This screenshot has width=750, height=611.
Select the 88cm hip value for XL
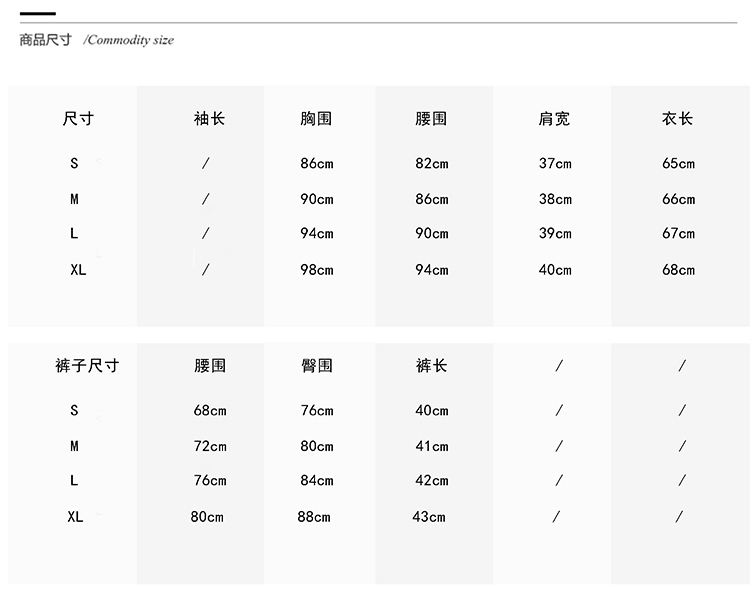pos(313,517)
